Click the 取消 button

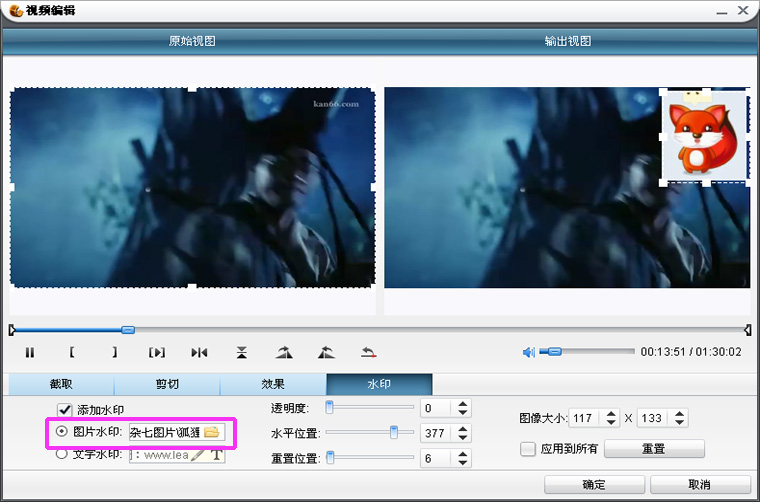(699, 485)
